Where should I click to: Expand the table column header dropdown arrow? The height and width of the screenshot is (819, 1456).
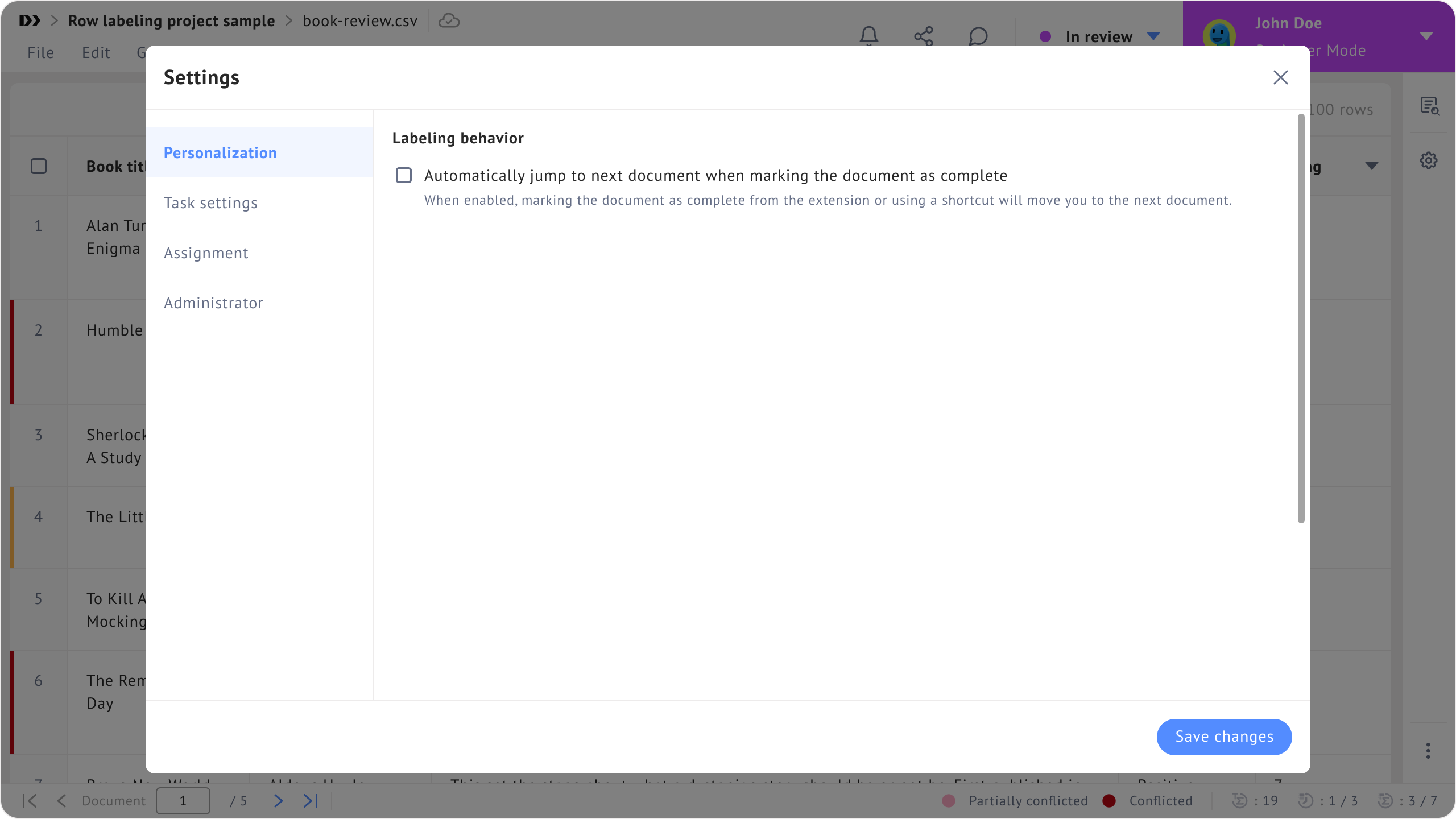[1371, 166]
